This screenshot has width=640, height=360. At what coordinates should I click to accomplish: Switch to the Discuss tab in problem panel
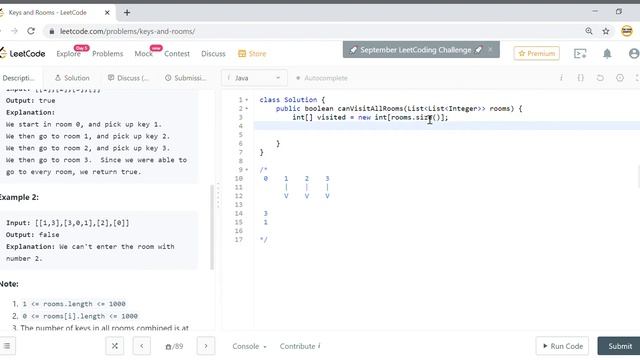point(128,78)
